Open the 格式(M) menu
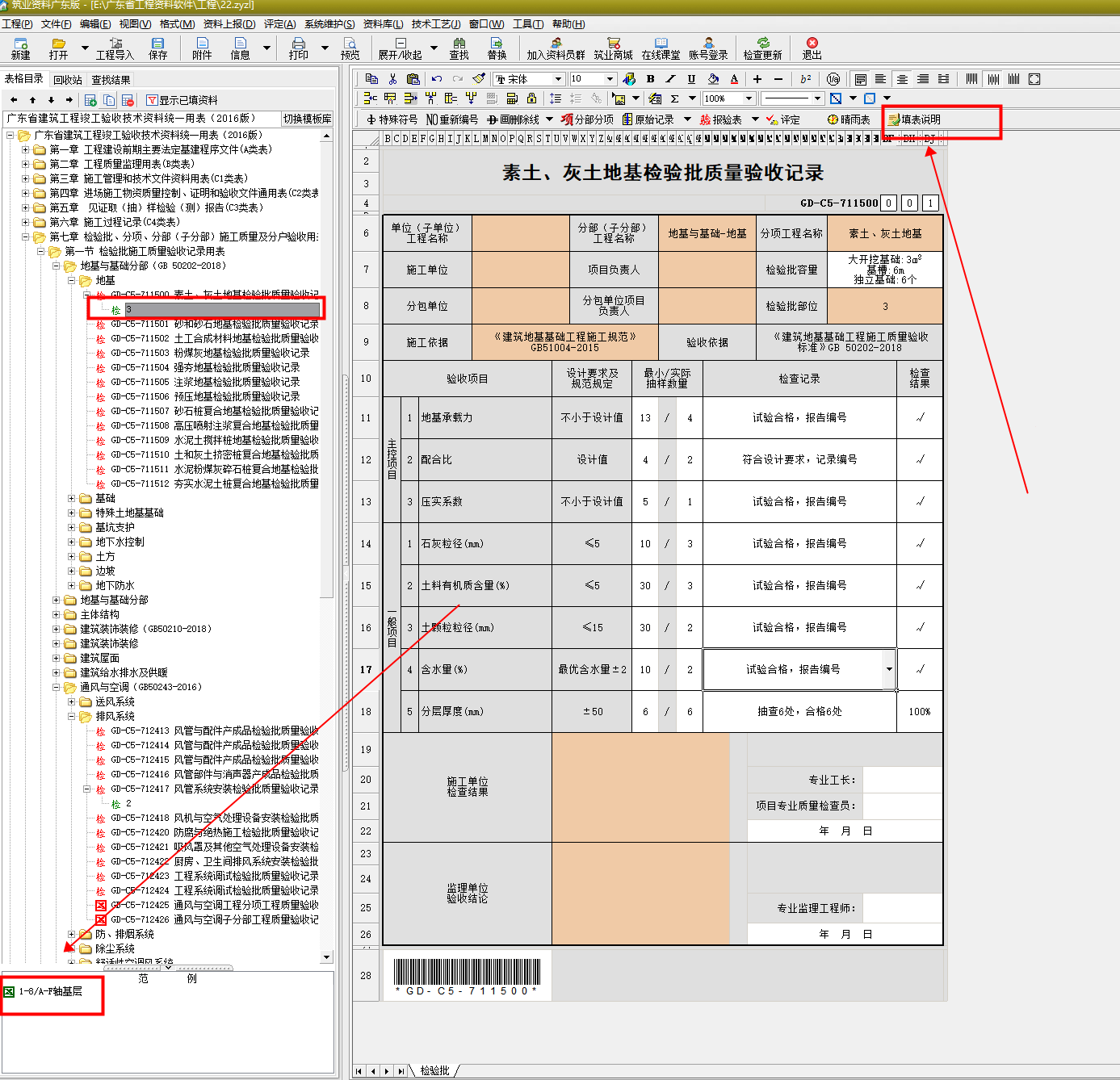The image size is (1120, 1080). pos(177,24)
